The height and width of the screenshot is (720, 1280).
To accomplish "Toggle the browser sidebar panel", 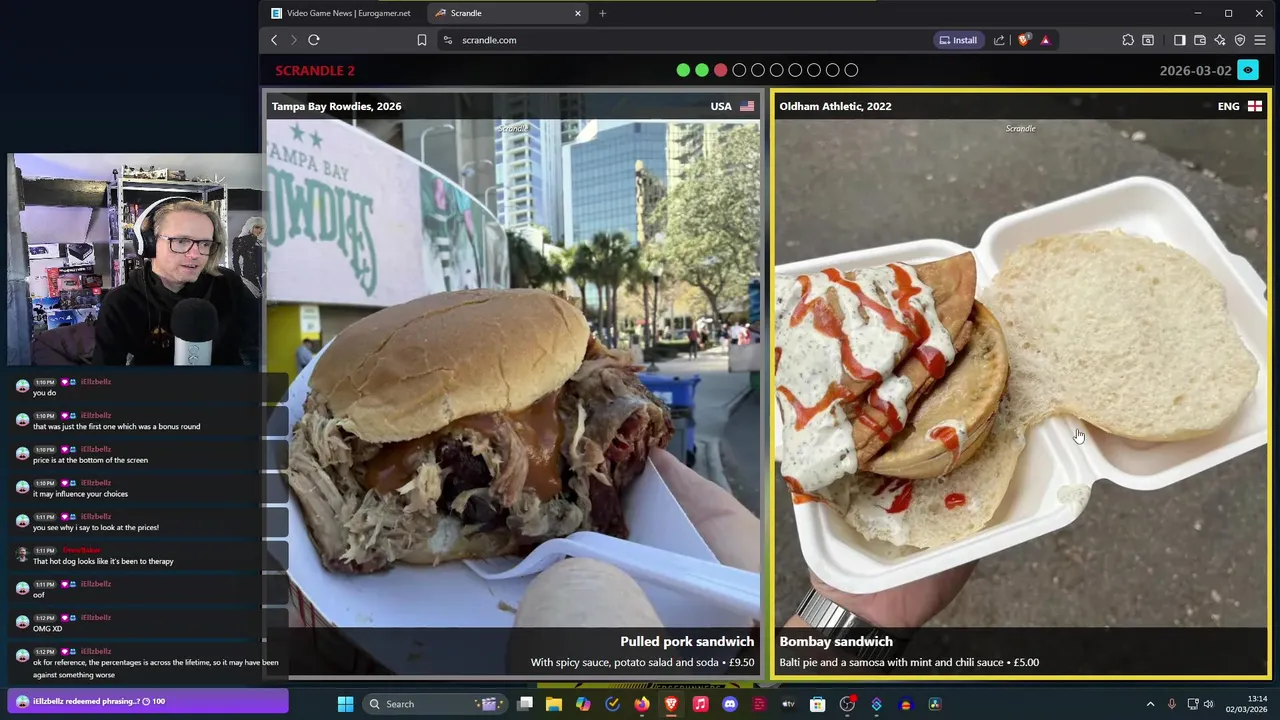I will (1179, 40).
